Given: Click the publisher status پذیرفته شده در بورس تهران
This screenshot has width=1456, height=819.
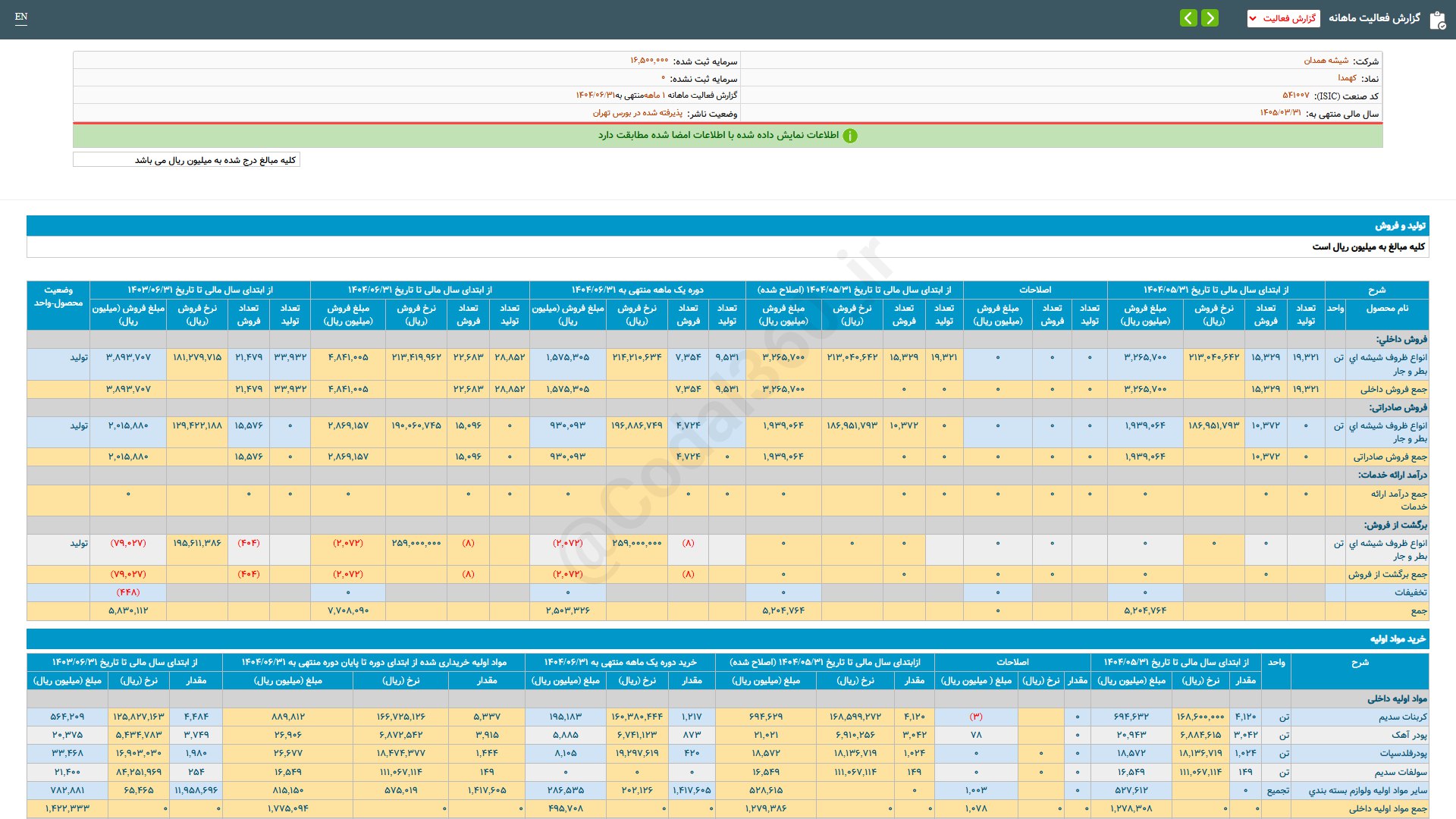Looking at the screenshot, I should [637, 113].
